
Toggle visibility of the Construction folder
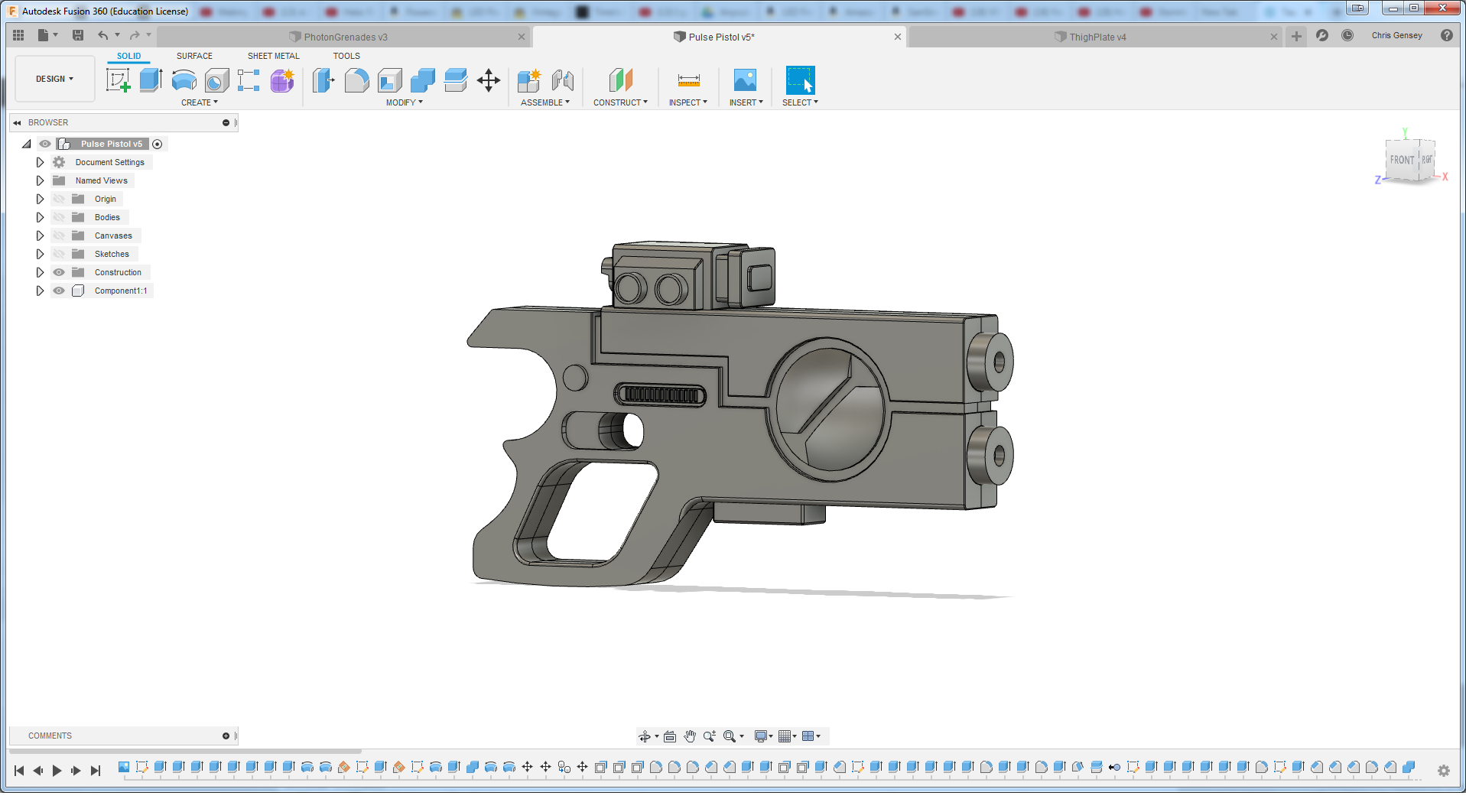click(58, 272)
